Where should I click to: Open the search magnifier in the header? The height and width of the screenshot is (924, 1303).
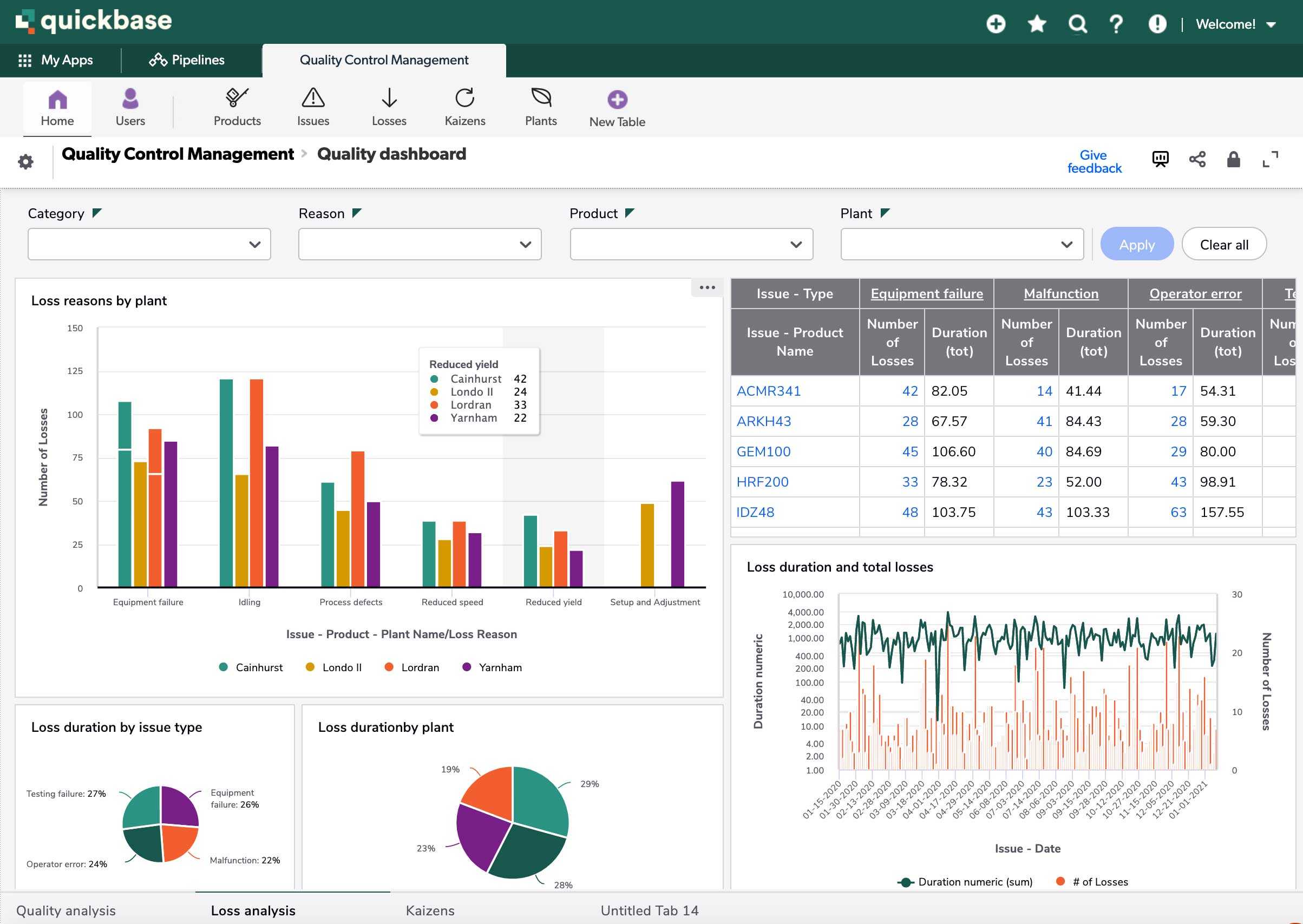[1077, 24]
